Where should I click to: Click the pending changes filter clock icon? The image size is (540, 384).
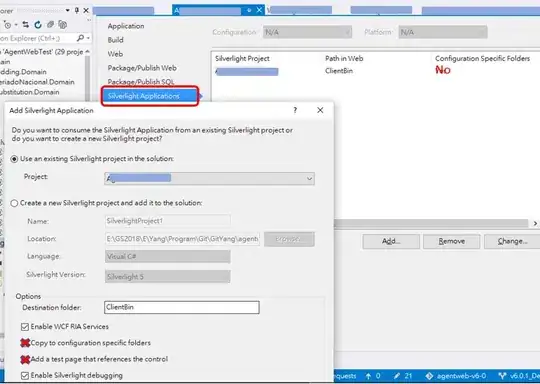[7, 25]
